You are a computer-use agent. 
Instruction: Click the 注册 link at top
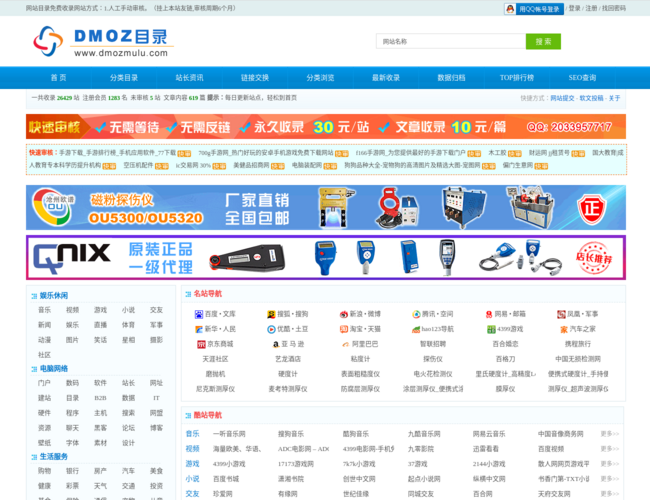pos(591,8)
